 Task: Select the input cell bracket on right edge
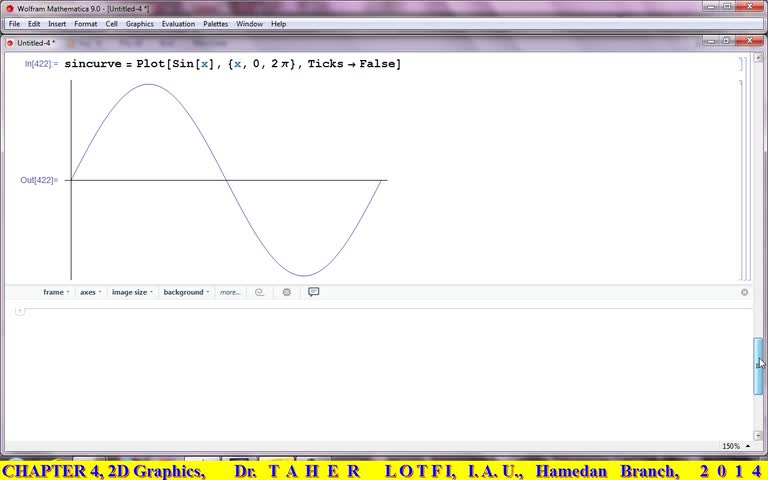point(742,64)
